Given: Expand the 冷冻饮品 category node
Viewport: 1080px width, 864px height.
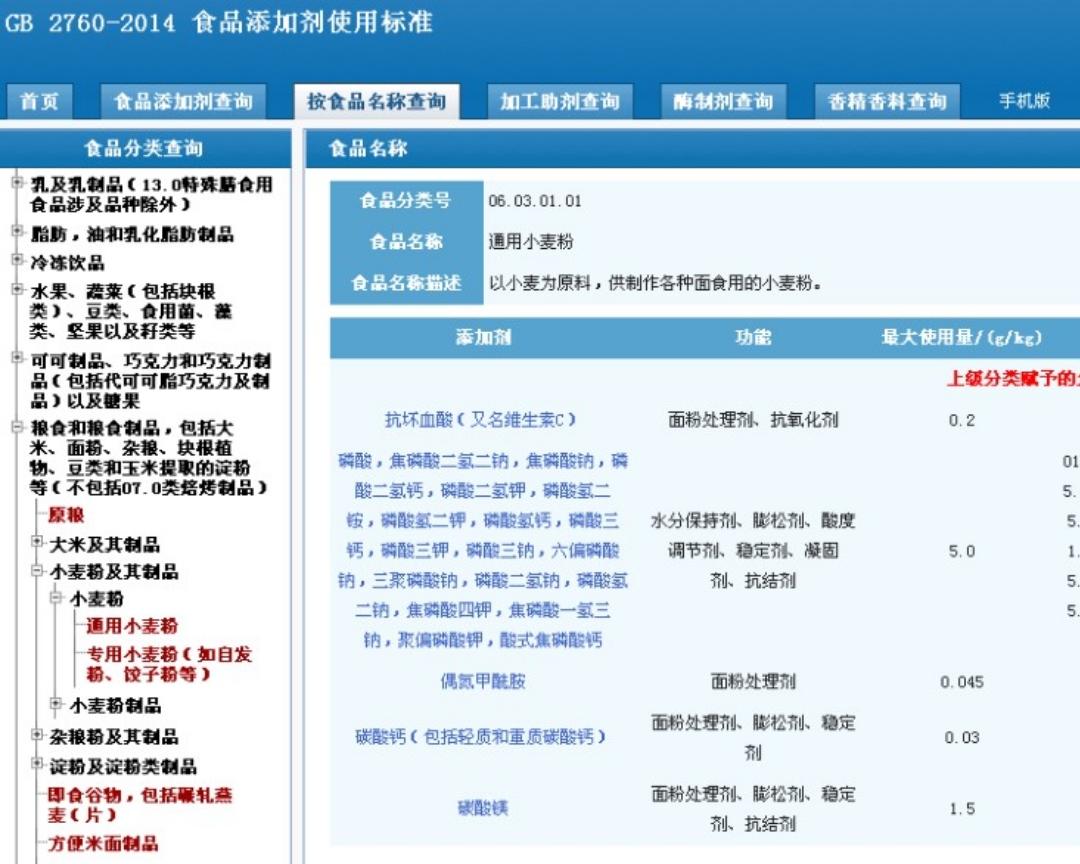Looking at the screenshot, I should tap(17, 261).
